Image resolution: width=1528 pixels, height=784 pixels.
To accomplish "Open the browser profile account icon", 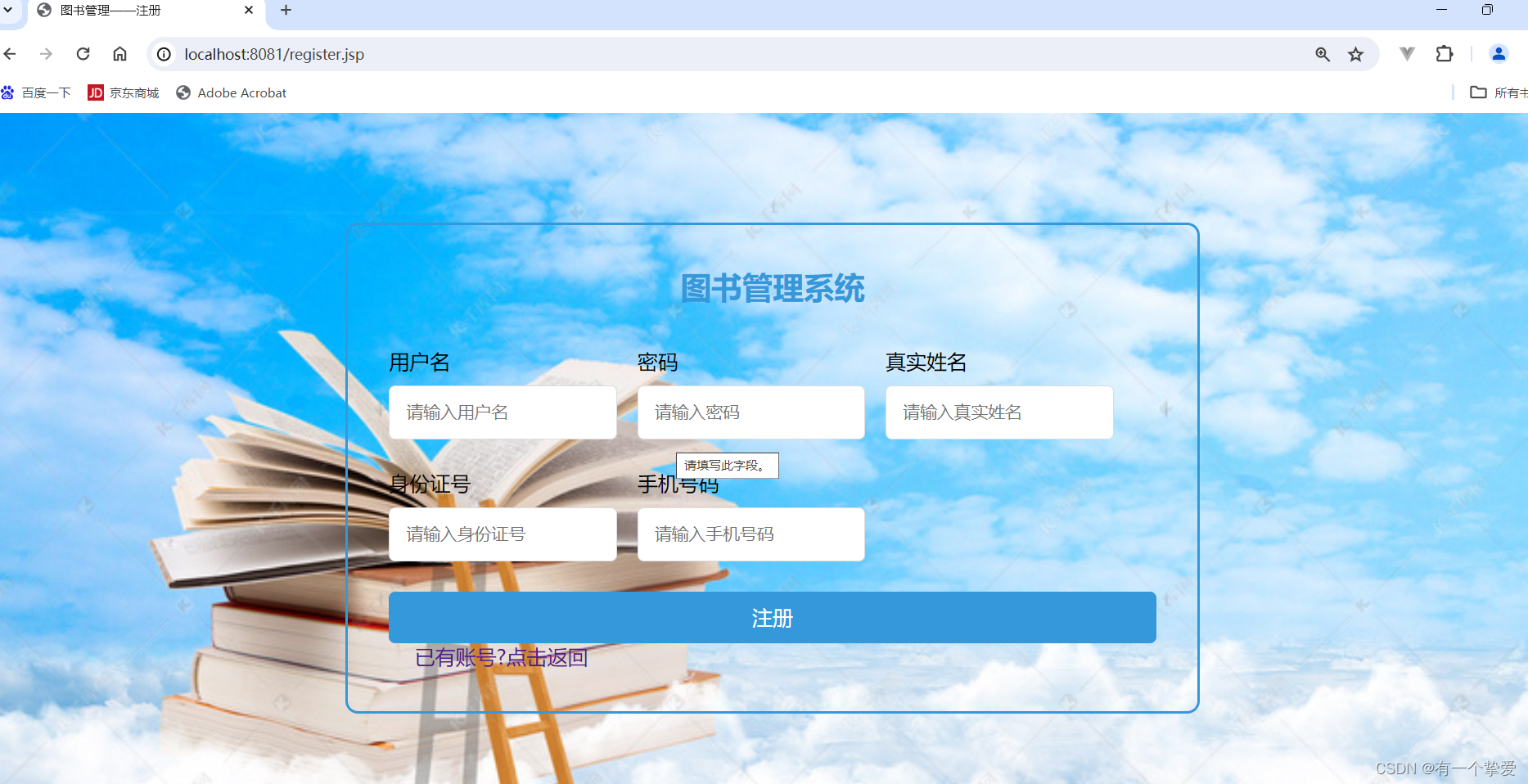I will click(1498, 54).
